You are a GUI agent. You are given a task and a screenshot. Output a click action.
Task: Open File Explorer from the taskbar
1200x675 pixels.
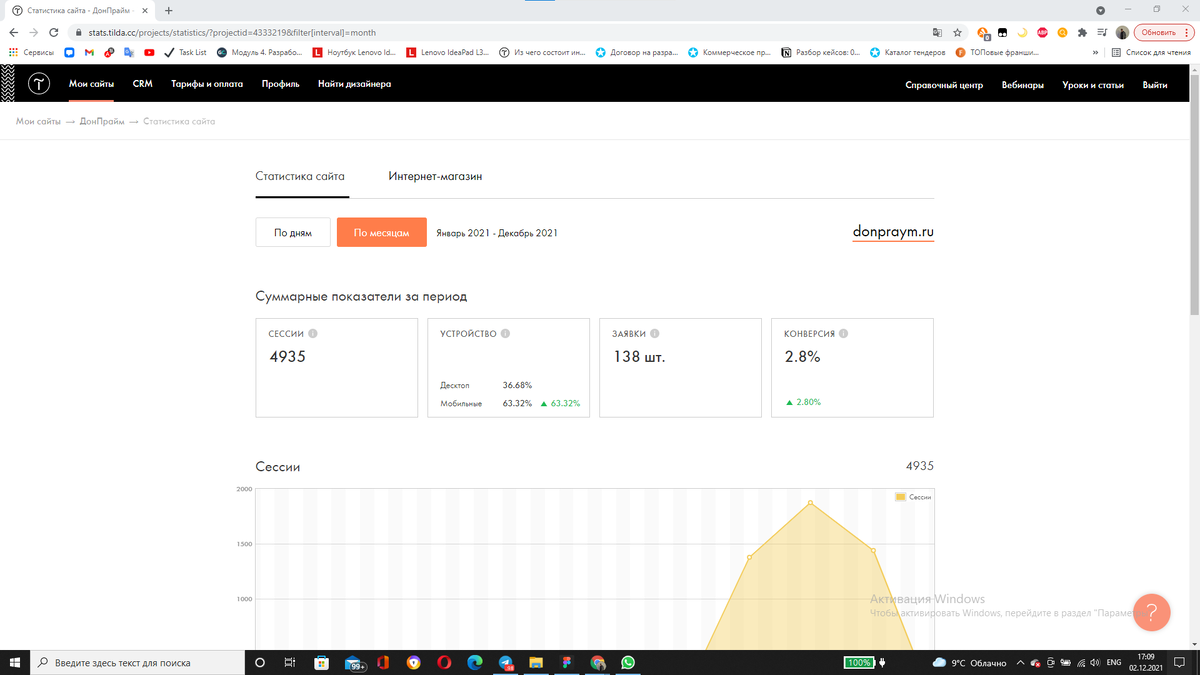[536, 662]
